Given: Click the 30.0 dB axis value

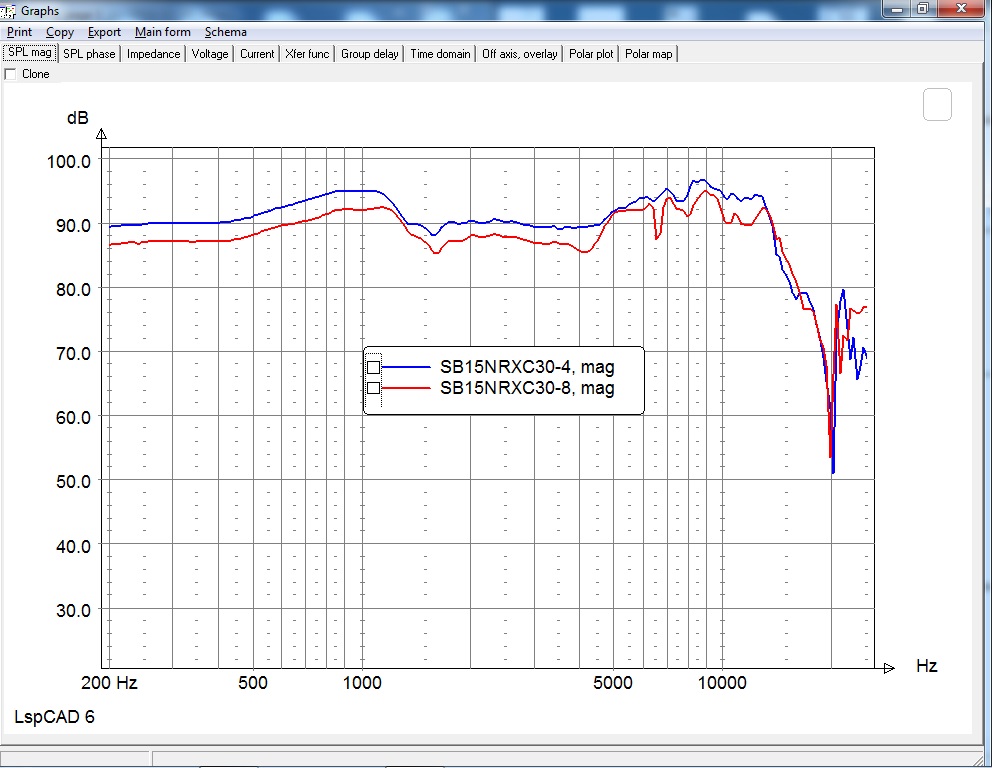Looking at the screenshot, I should 73,610.
